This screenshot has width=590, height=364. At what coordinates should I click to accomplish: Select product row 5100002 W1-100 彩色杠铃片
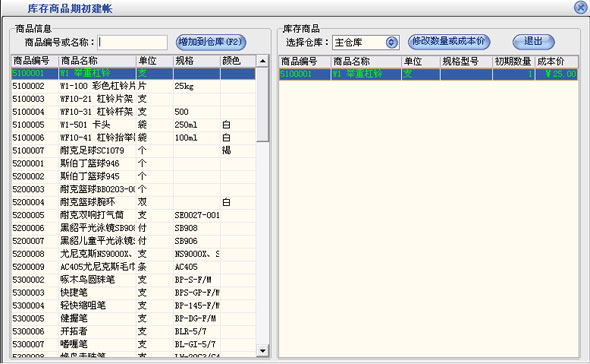(x=134, y=86)
